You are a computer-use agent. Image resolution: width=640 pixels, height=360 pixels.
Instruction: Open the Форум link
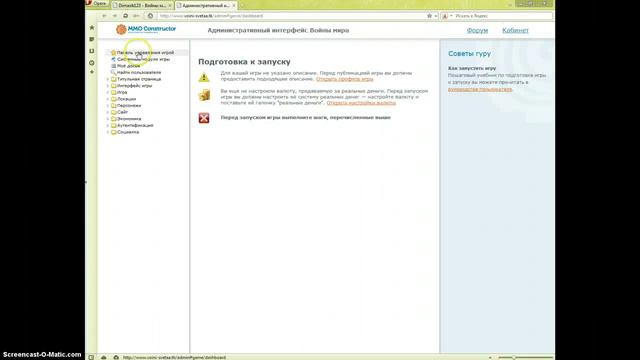click(477, 30)
